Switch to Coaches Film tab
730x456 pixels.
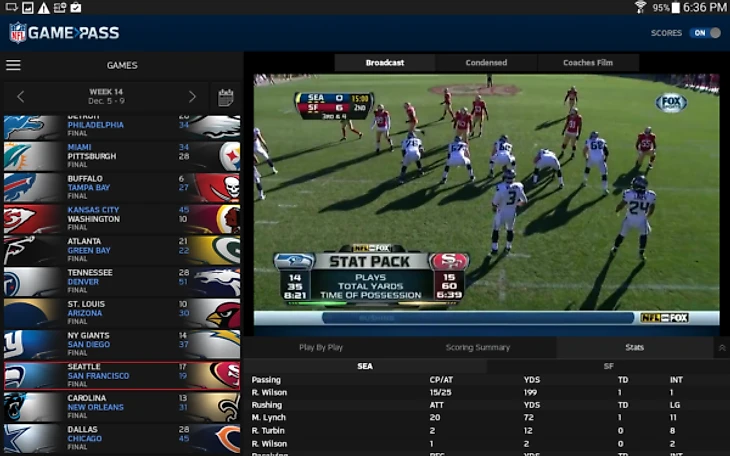click(588, 63)
